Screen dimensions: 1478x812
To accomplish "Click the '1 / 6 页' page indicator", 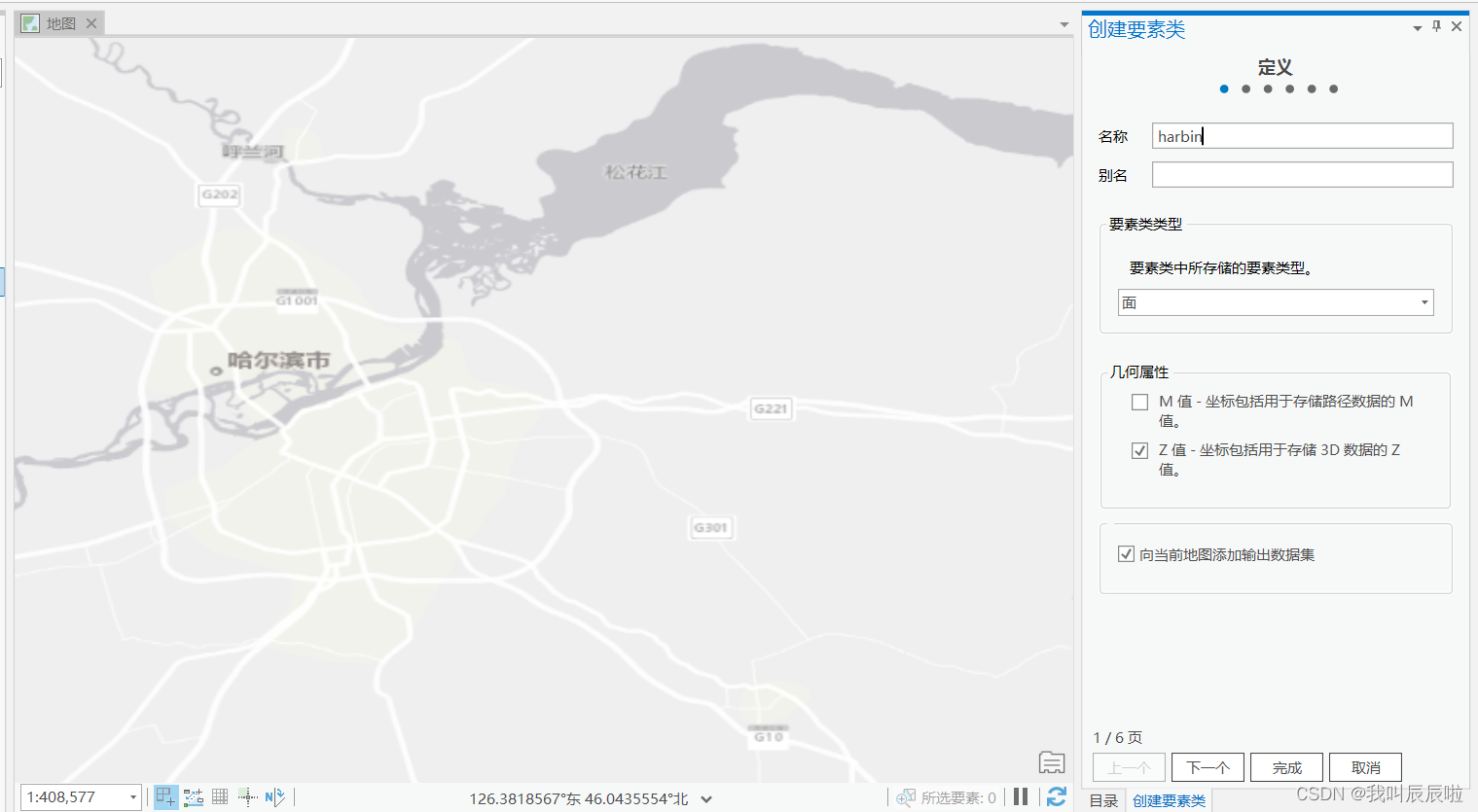I will pyautogui.click(x=1118, y=738).
